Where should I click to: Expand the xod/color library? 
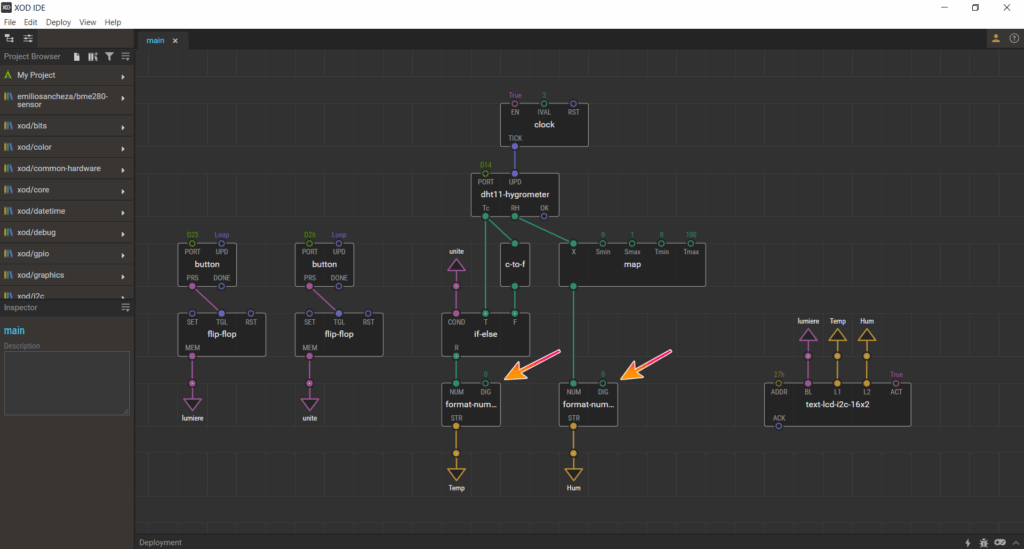pyautogui.click(x=123, y=149)
